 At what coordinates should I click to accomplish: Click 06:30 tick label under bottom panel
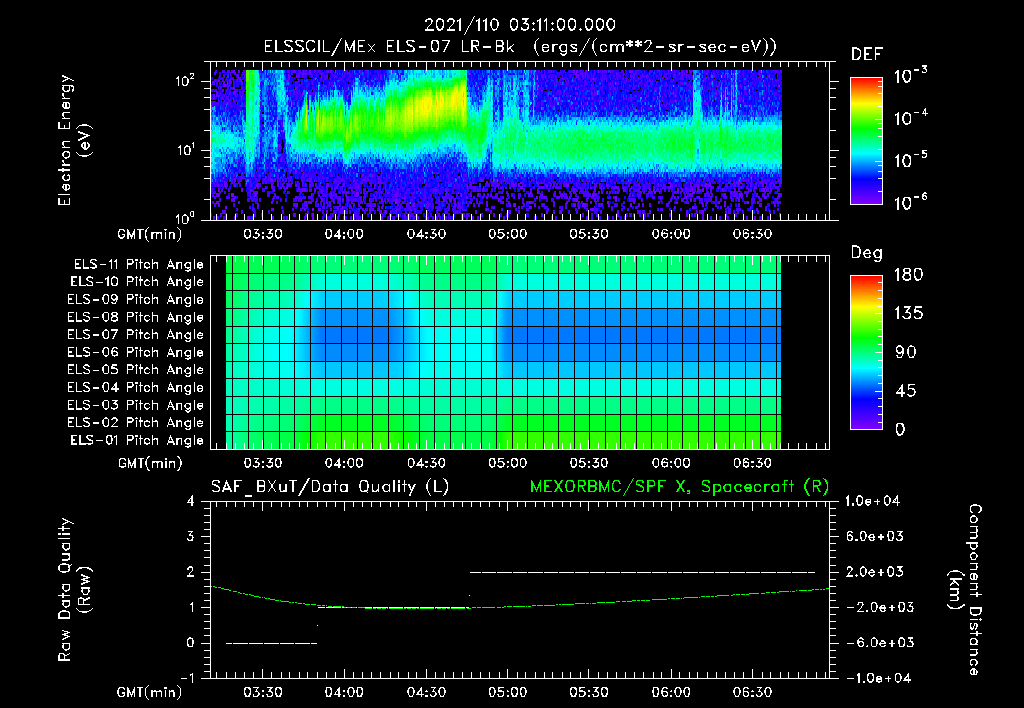[x=752, y=692]
